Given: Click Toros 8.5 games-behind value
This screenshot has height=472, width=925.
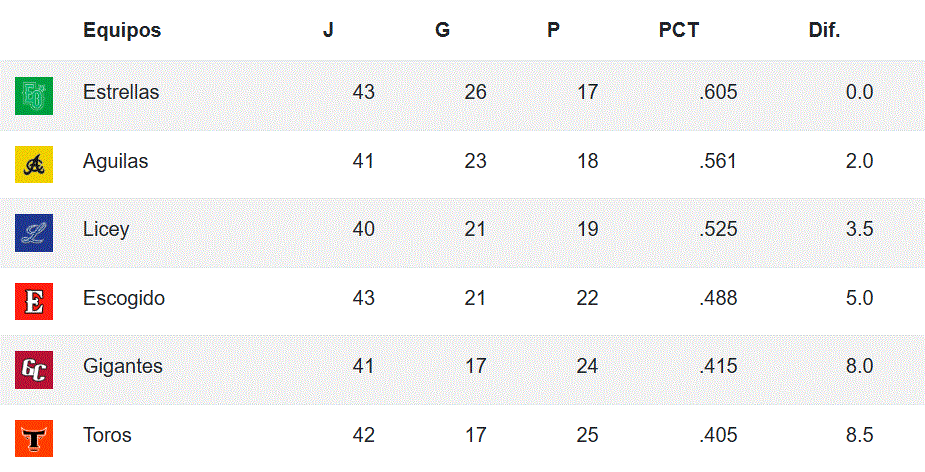Looking at the screenshot, I should coord(859,435).
